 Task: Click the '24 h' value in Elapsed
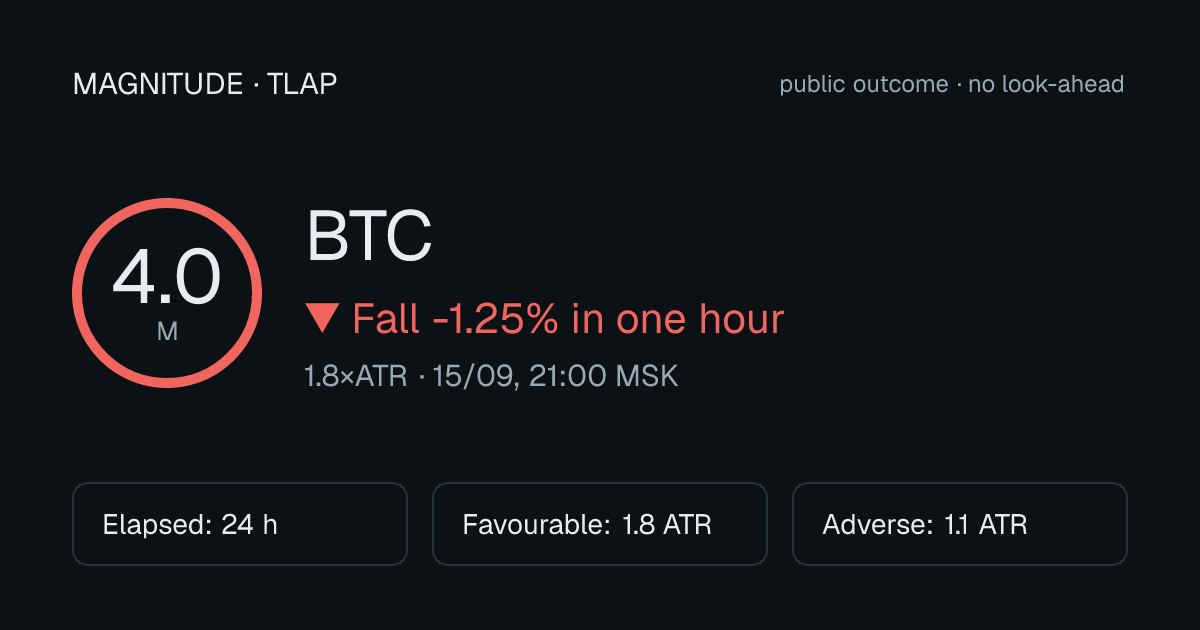coord(249,525)
